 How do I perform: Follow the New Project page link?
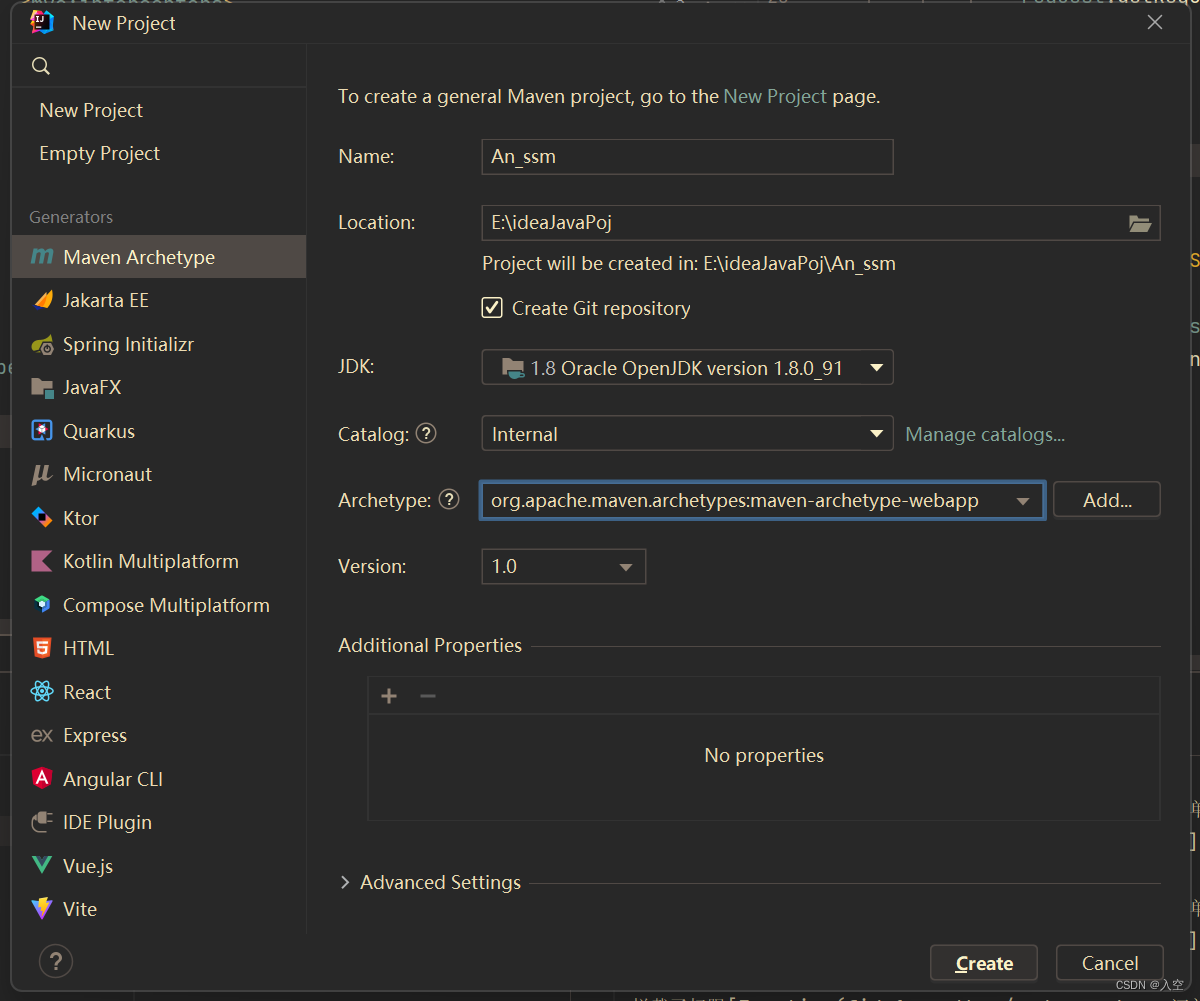point(775,96)
